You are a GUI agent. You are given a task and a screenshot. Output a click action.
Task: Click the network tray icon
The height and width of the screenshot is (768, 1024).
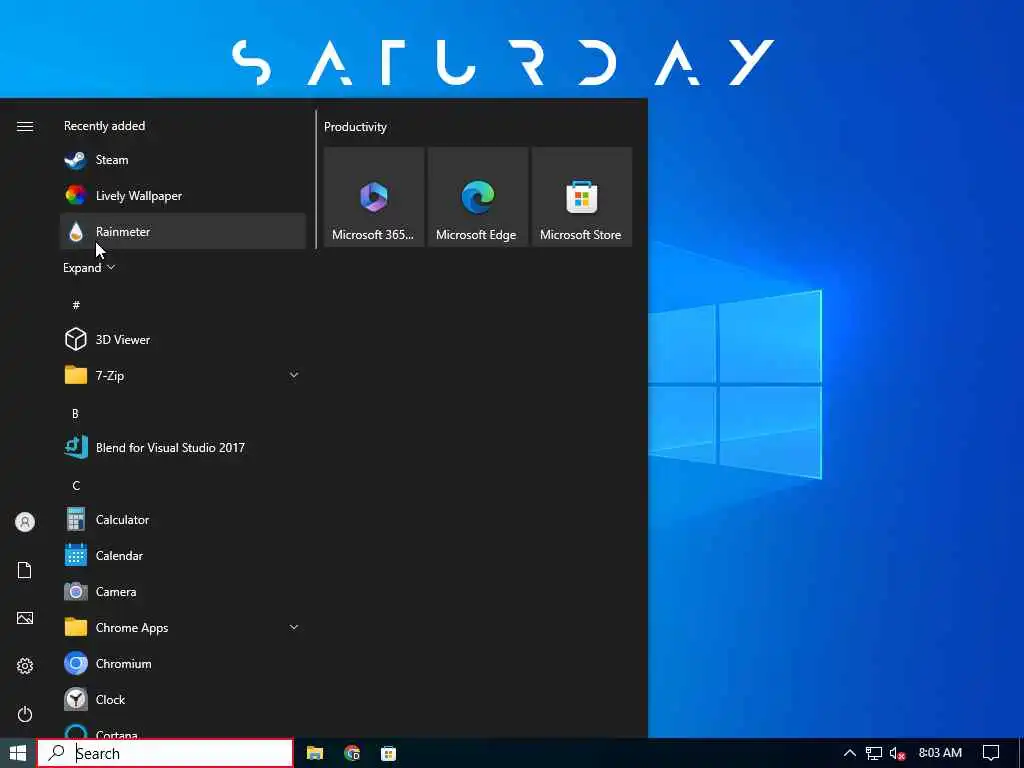coord(874,754)
